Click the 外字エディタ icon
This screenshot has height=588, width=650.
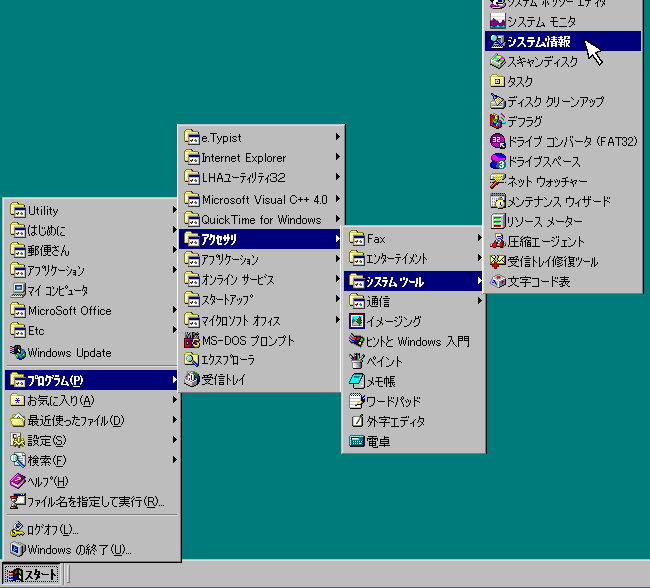357,421
